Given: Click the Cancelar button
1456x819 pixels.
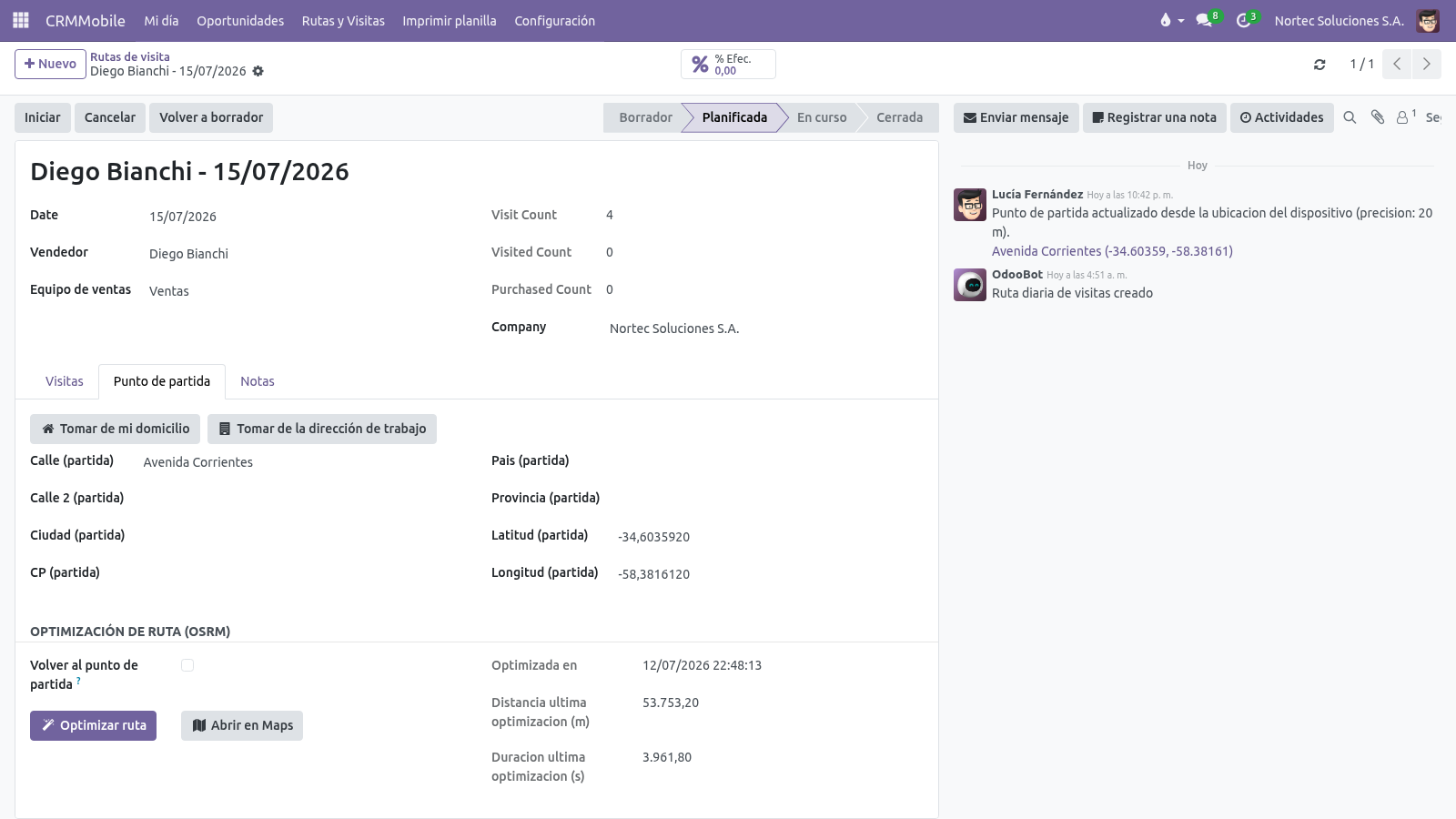Looking at the screenshot, I should [110, 117].
